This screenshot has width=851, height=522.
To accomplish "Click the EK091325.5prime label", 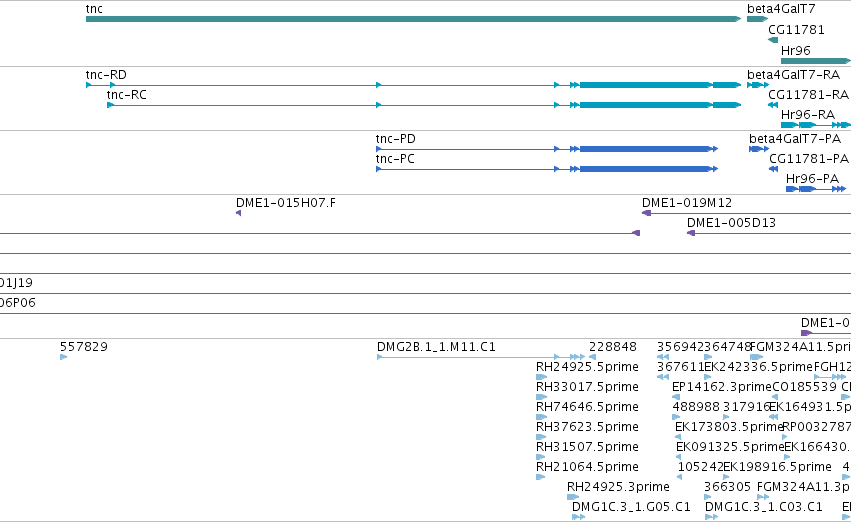I will click(x=730, y=447).
